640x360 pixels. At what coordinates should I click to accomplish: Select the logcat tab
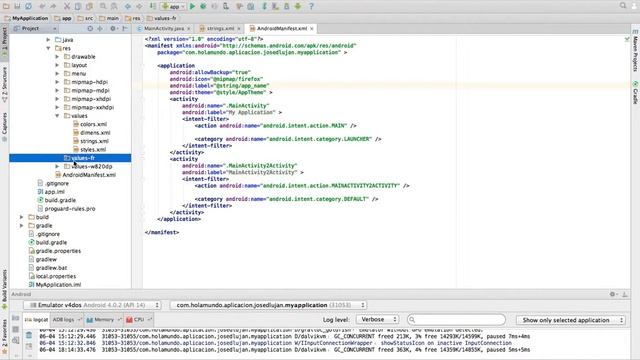pyautogui.click(x=36, y=320)
